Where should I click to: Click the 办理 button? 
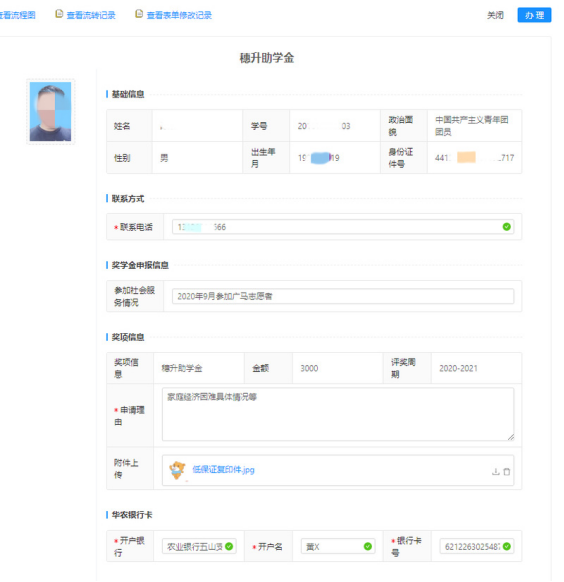(x=534, y=15)
